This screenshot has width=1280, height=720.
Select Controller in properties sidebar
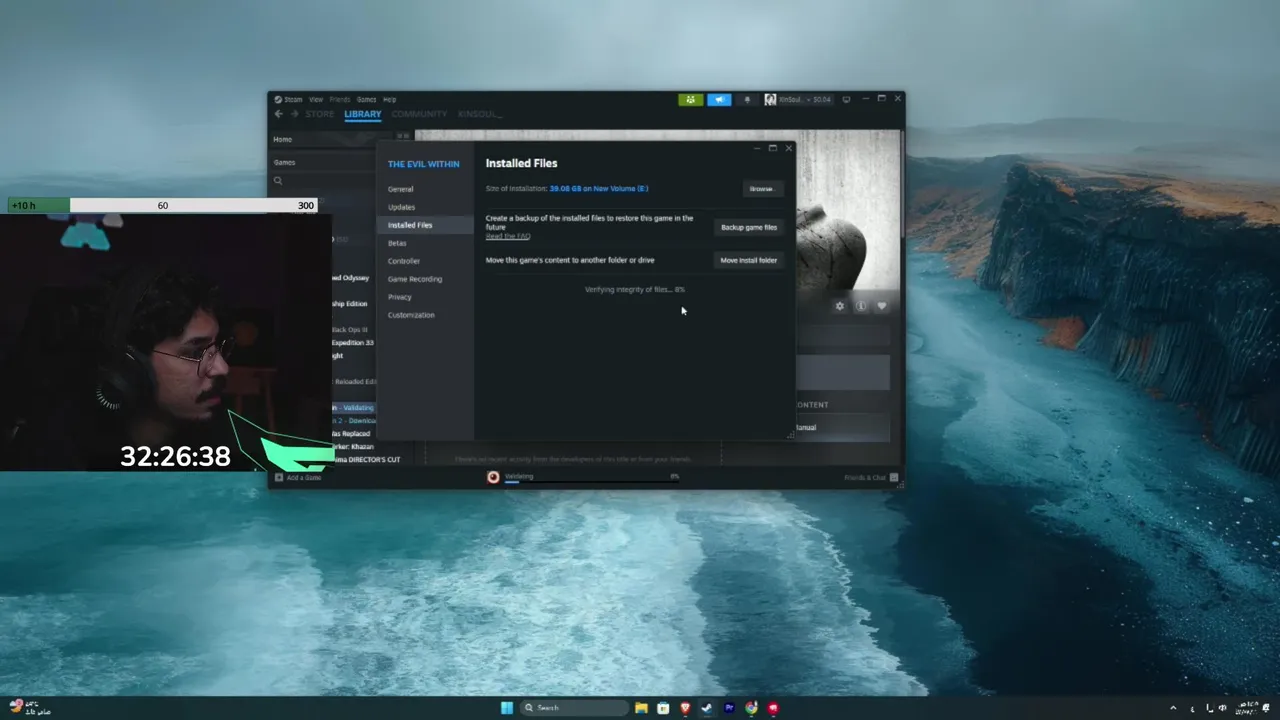coord(404,261)
